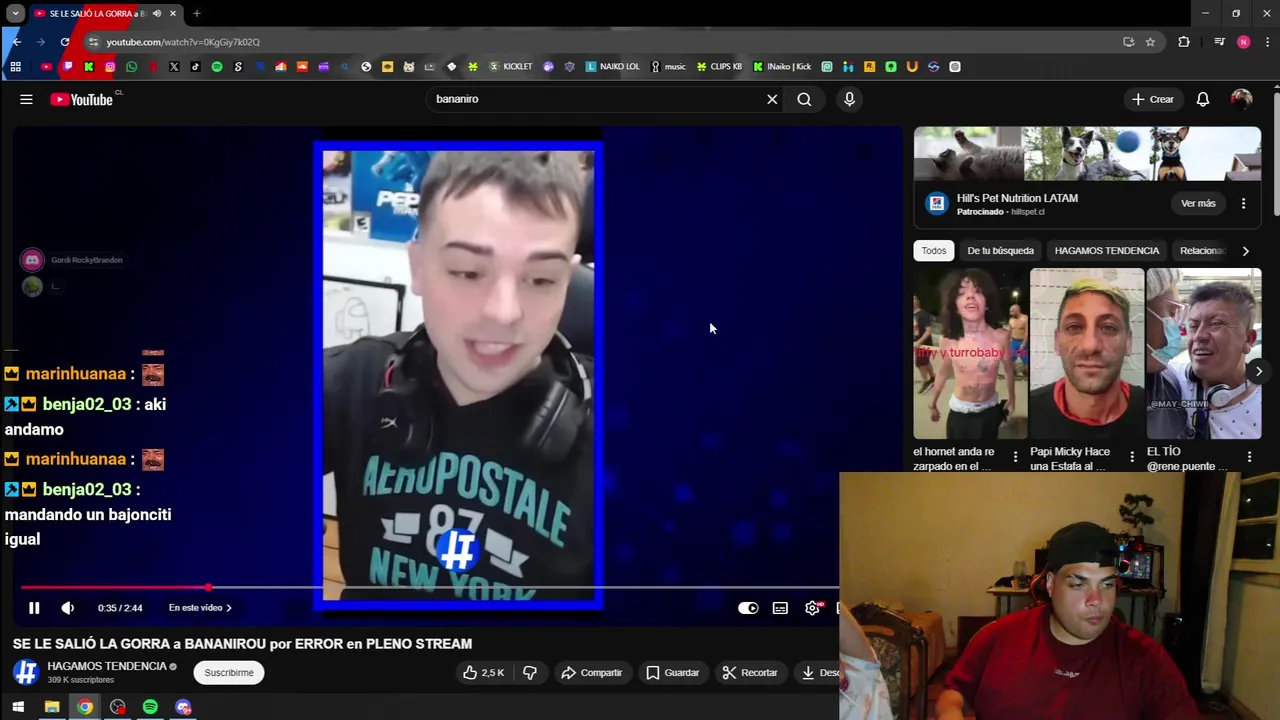
Task: Bookmark this page with the star
Action: 1150,42
